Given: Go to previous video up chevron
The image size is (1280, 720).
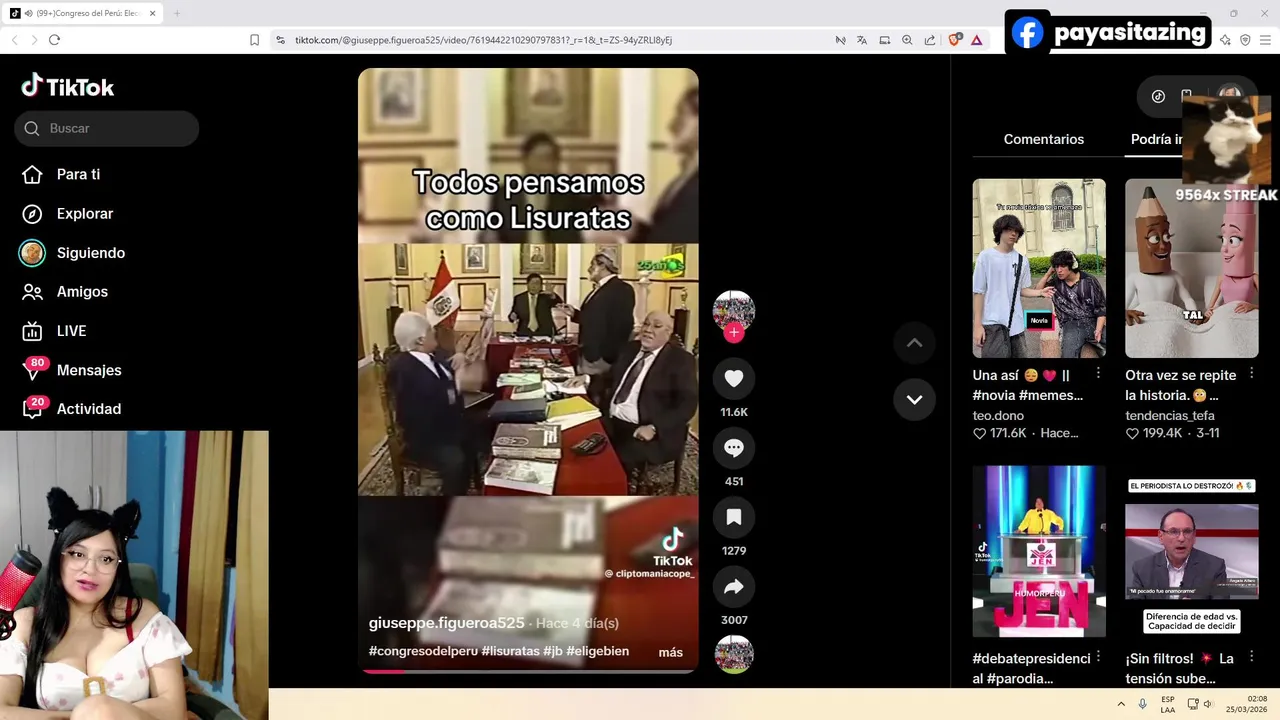Looking at the screenshot, I should point(914,343).
